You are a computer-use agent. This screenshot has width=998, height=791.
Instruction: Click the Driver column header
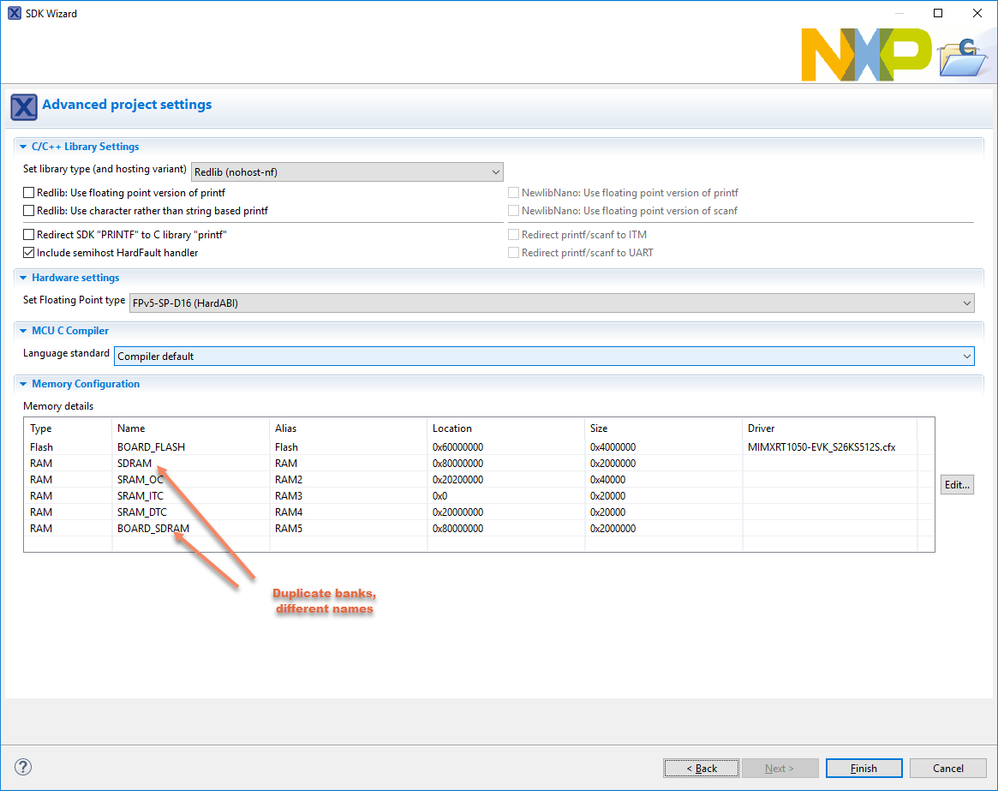pyautogui.click(x=830, y=428)
